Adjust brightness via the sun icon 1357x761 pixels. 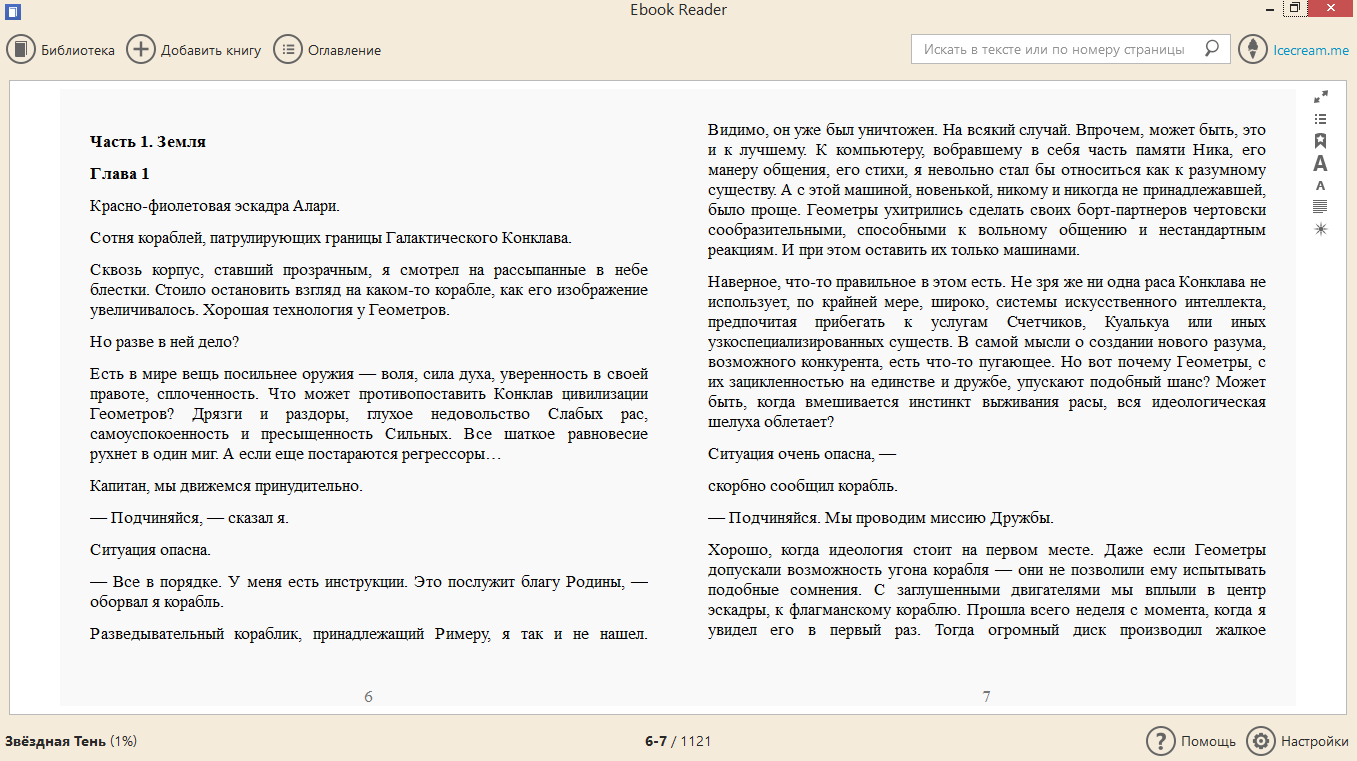pyautogui.click(x=1320, y=229)
